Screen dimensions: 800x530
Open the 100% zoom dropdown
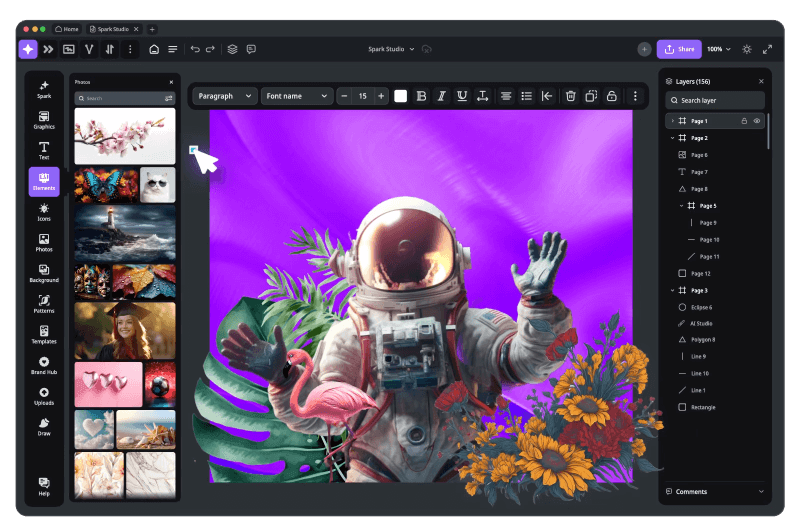(719, 49)
